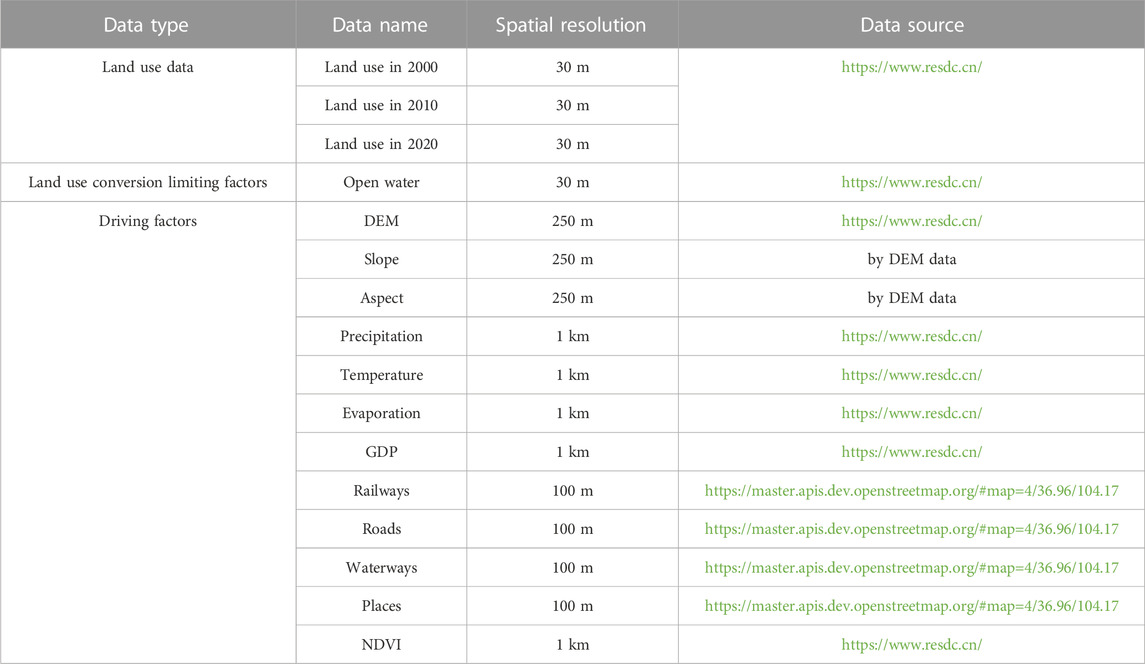Select the 'Places' cell
Image resolution: width=1145 pixels, height=664 pixels.
(x=381, y=606)
